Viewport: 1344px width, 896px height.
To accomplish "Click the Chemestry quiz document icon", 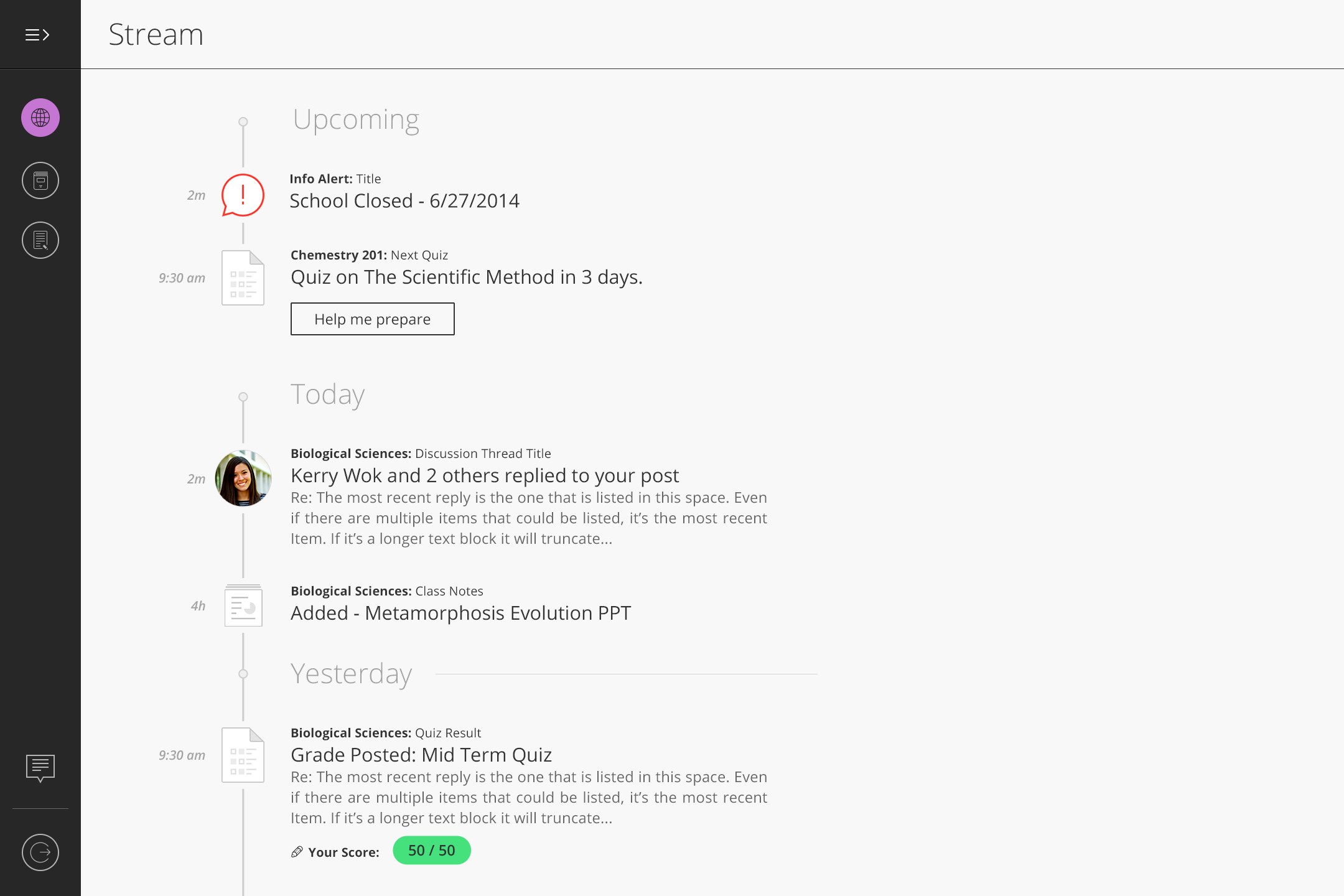I will click(243, 278).
